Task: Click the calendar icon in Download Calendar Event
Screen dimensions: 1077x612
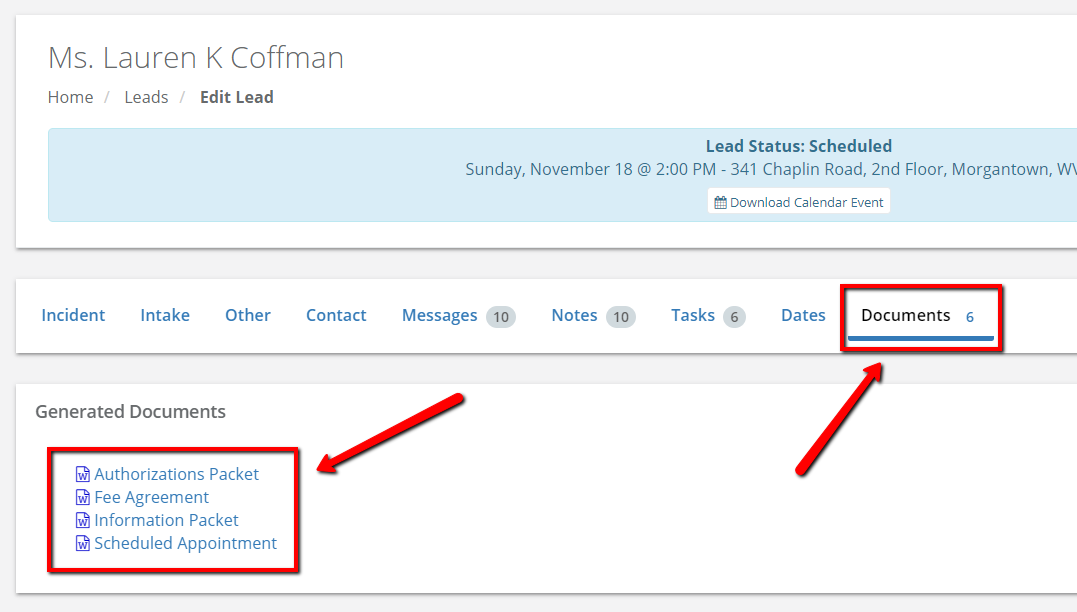Action: tap(720, 203)
